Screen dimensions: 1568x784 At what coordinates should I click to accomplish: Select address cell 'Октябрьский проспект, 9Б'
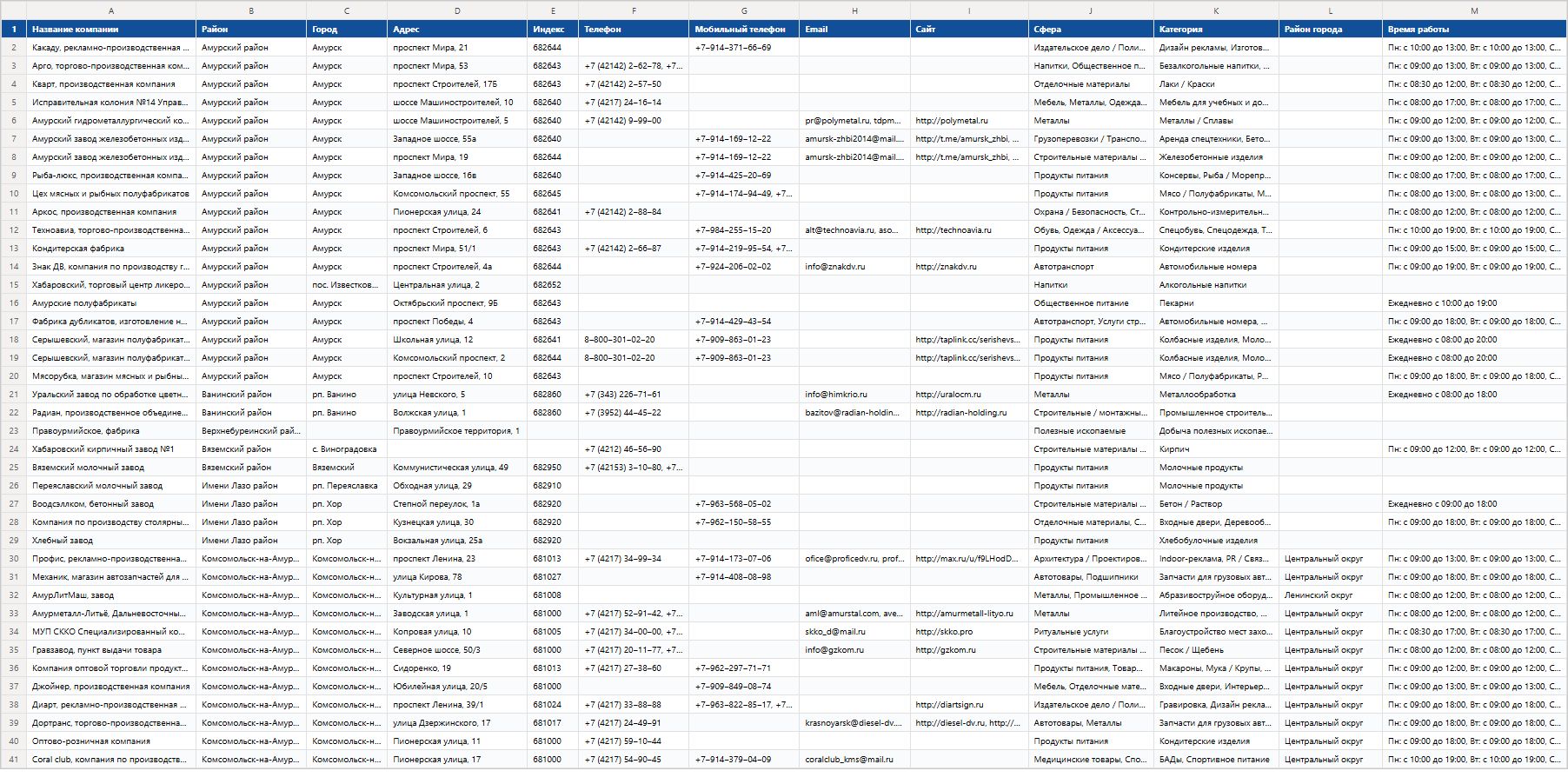point(457,303)
